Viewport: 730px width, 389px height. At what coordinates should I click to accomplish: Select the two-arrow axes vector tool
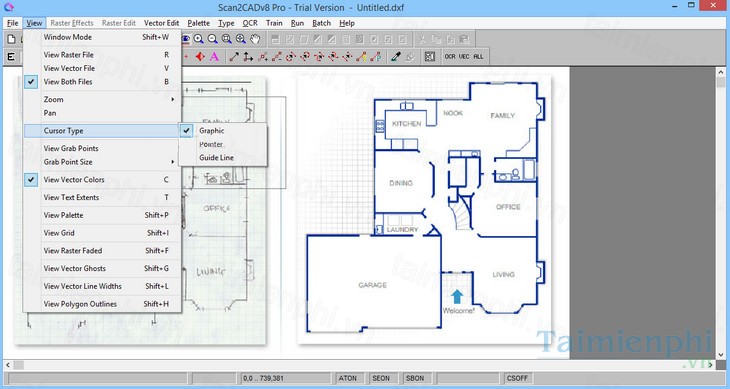(248, 57)
